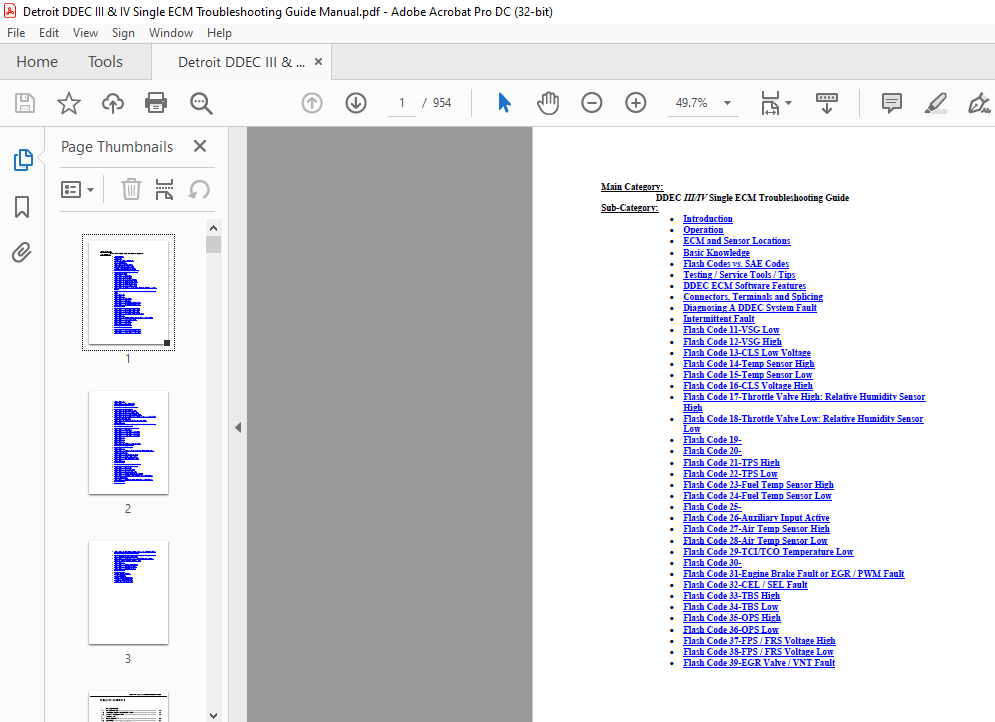Open Flash Code 14-Temp Sensor High link

[749, 364]
